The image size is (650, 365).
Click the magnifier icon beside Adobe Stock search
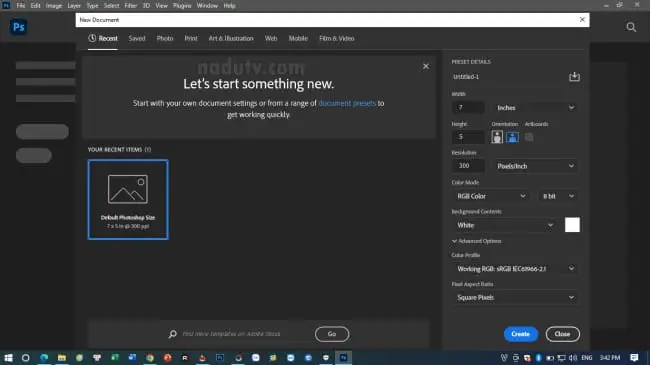coord(173,334)
